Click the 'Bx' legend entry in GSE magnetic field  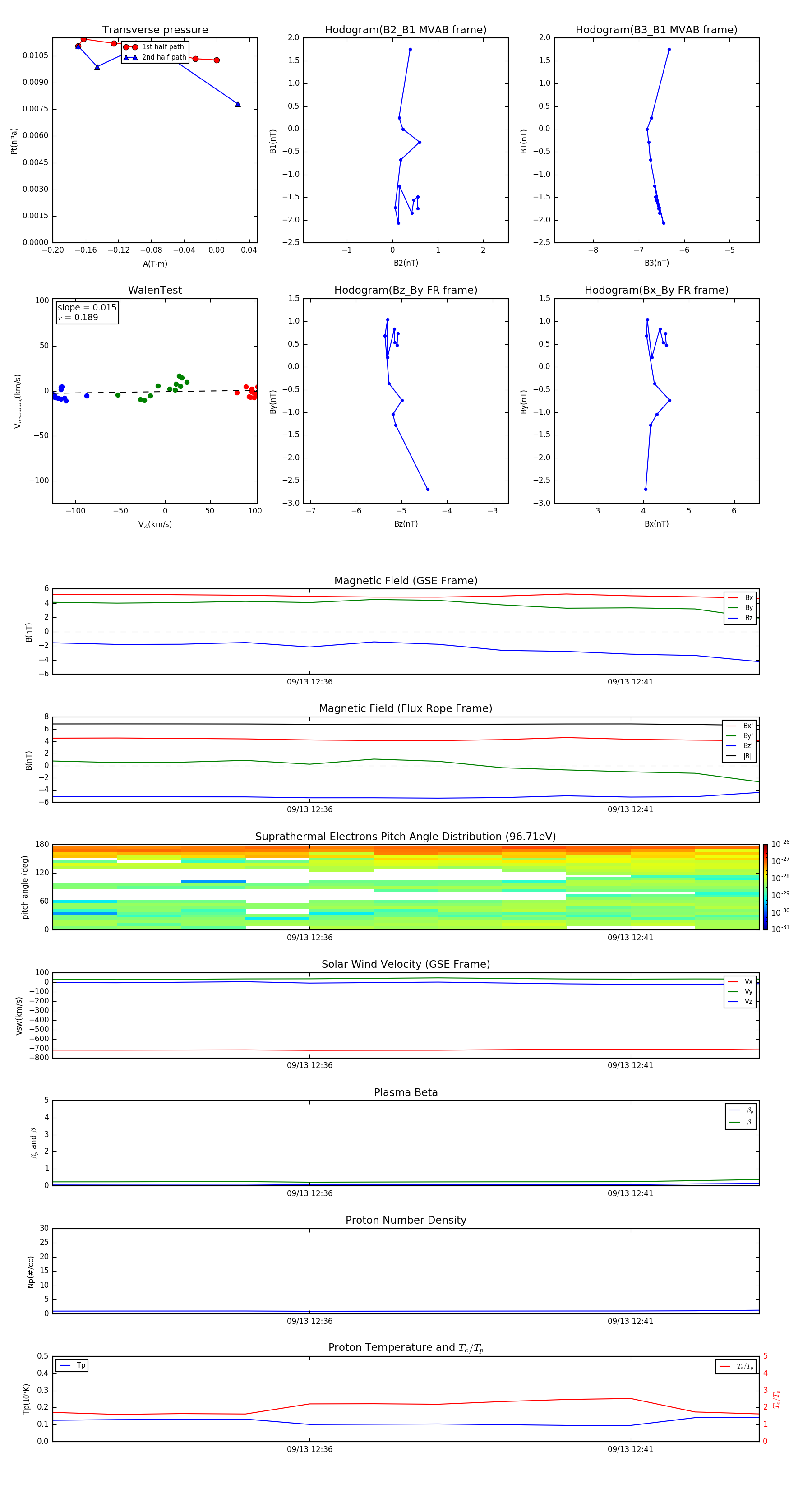(x=740, y=598)
